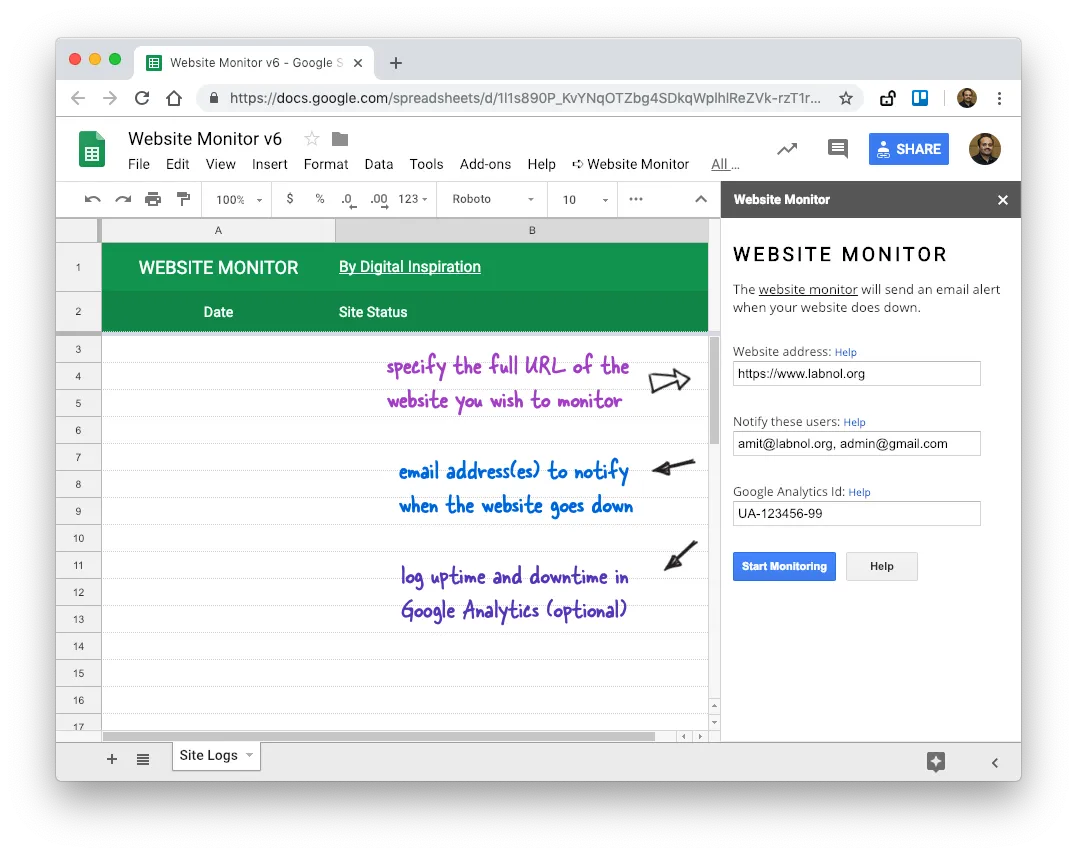Redo the last action
This screenshot has width=1077, height=855.
(122, 199)
